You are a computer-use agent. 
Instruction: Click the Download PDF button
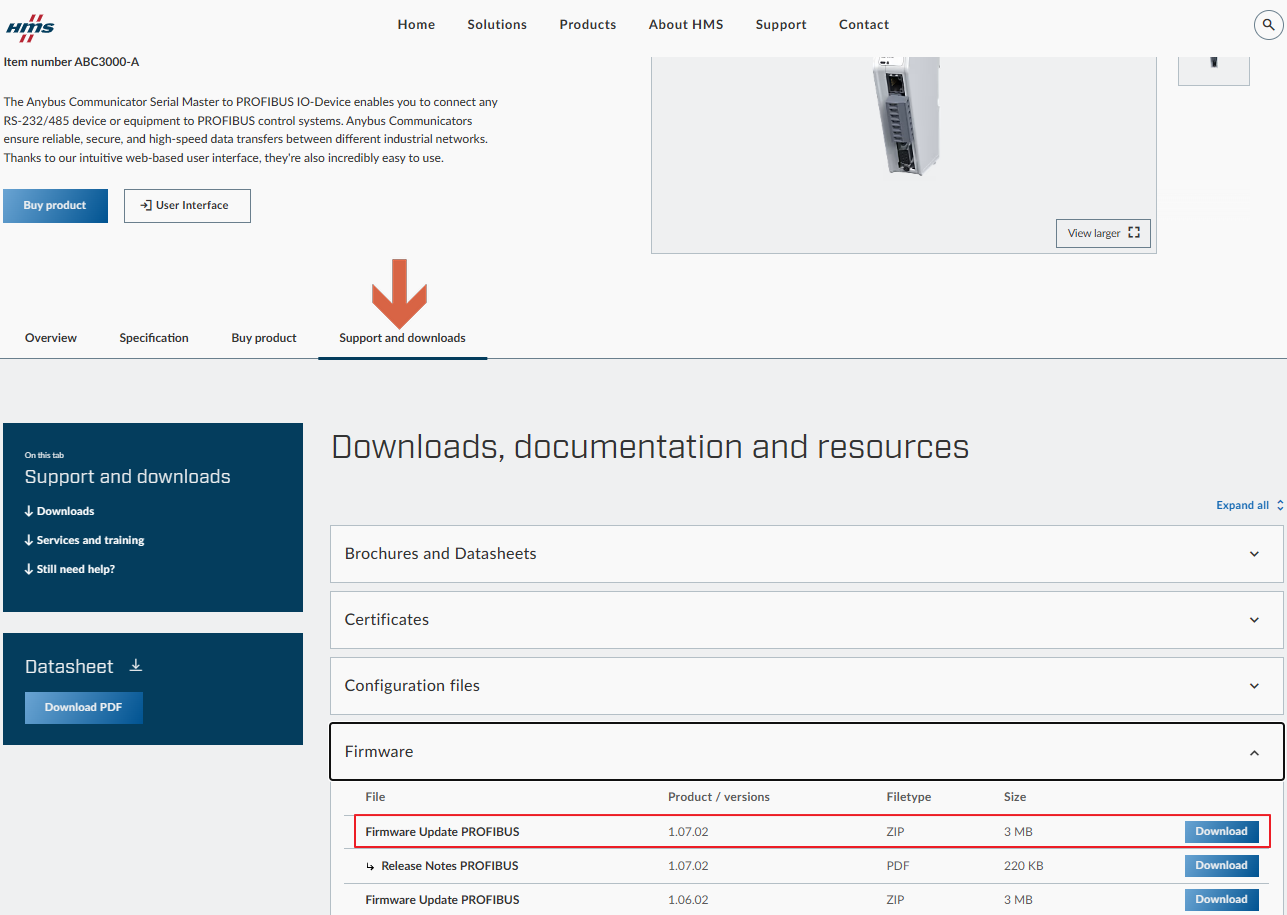tap(84, 707)
